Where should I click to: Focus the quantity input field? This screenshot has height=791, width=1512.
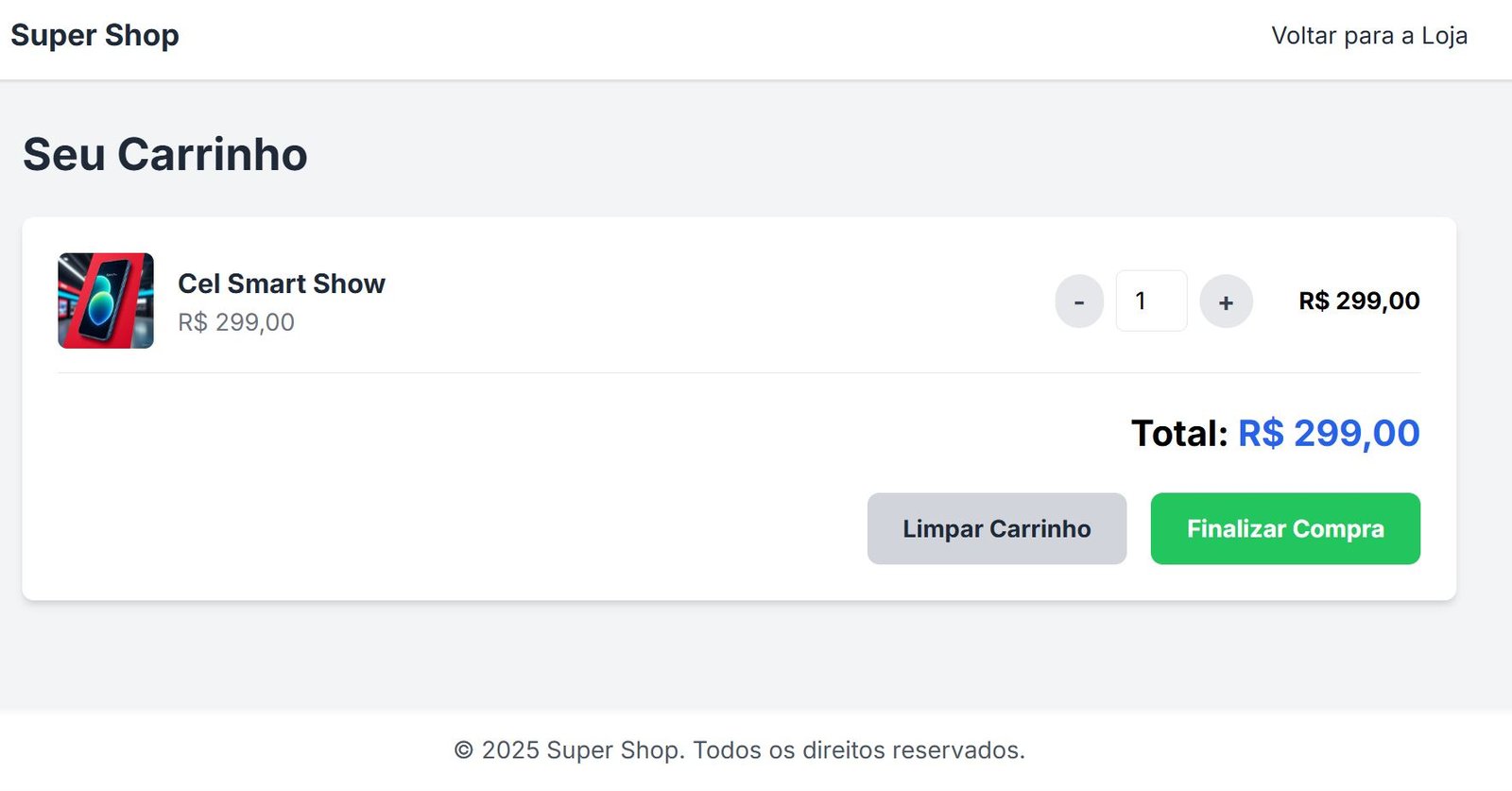pyautogui.click(x=1151, y=301)
